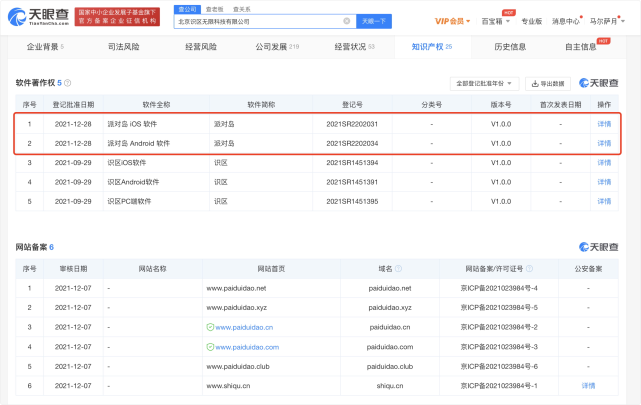Click the 京ICP备2021023984号-1 cell
Screen dimensions: 641x405
(x=499, y=386)
